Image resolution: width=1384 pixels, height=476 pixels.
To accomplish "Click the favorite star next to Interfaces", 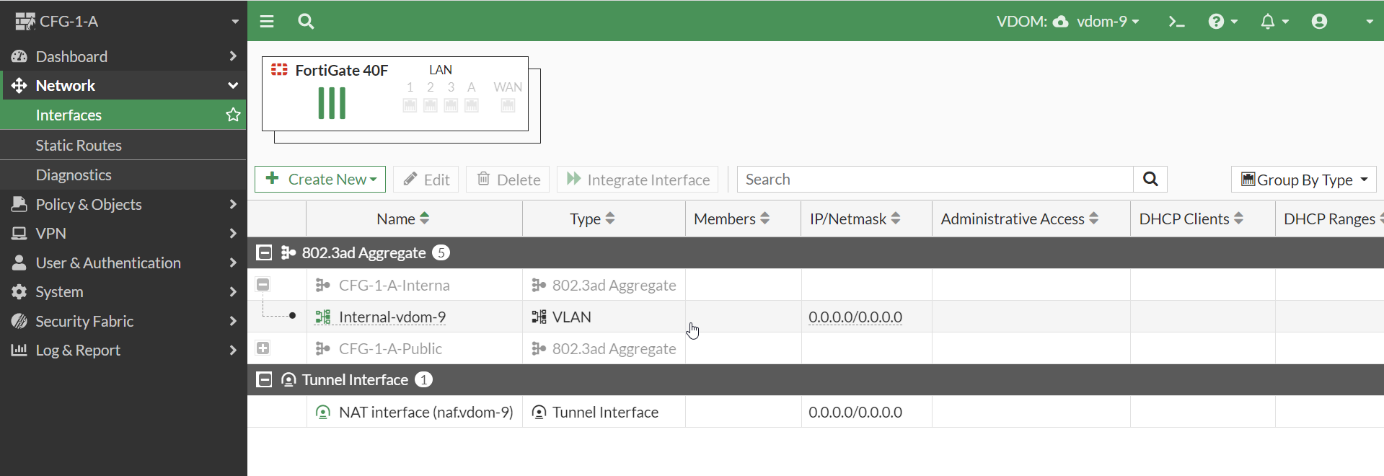I will pos(233,115).
